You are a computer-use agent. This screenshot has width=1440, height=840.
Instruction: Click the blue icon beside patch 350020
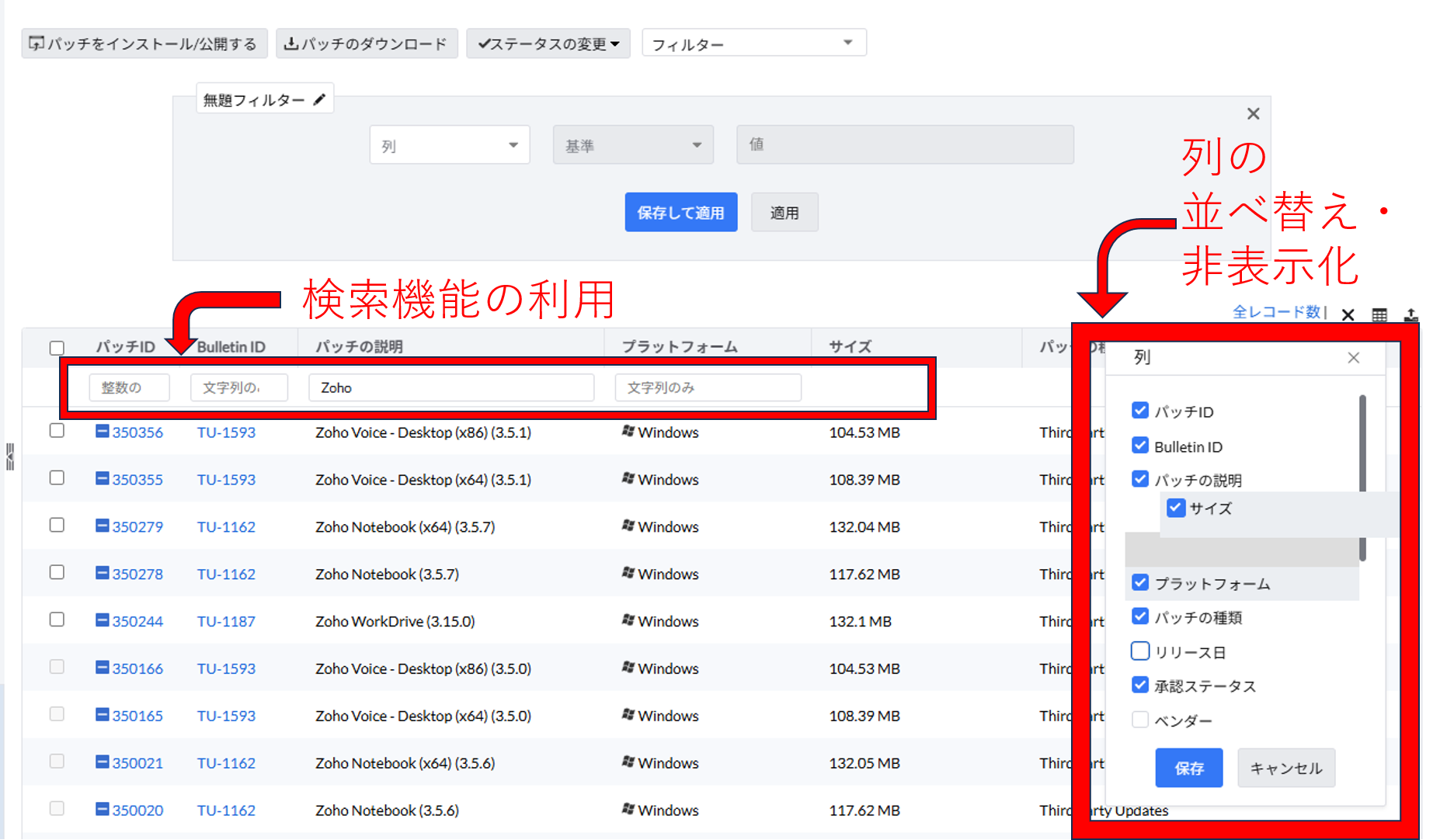(102, 810)
